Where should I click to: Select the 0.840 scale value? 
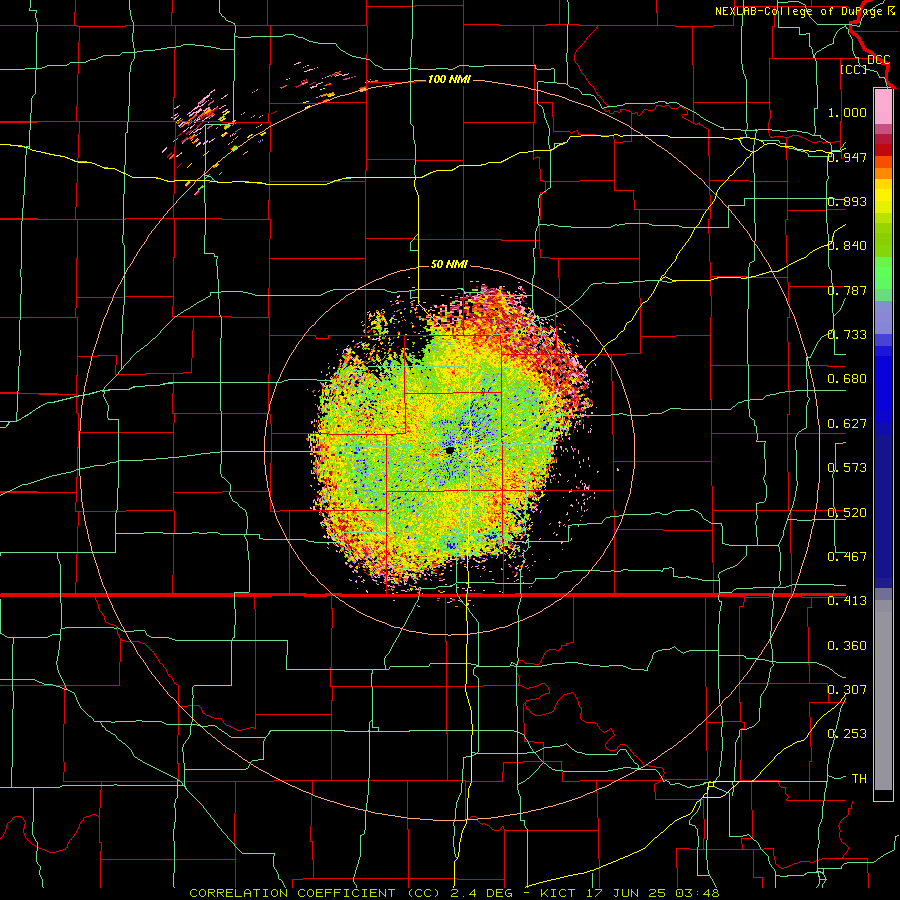[x=847, y=246]
